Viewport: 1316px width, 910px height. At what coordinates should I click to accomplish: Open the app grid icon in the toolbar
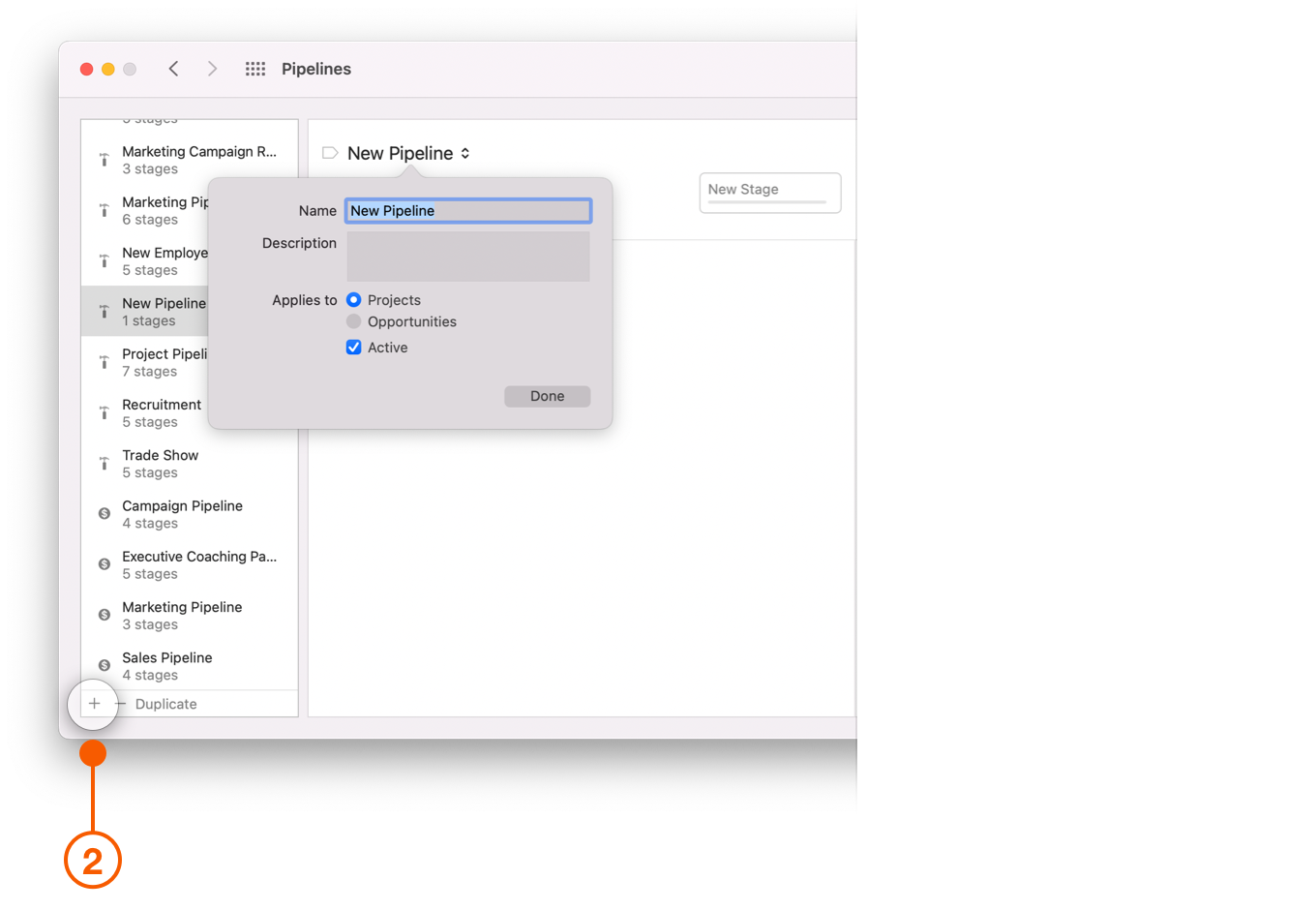click(254, 69)
